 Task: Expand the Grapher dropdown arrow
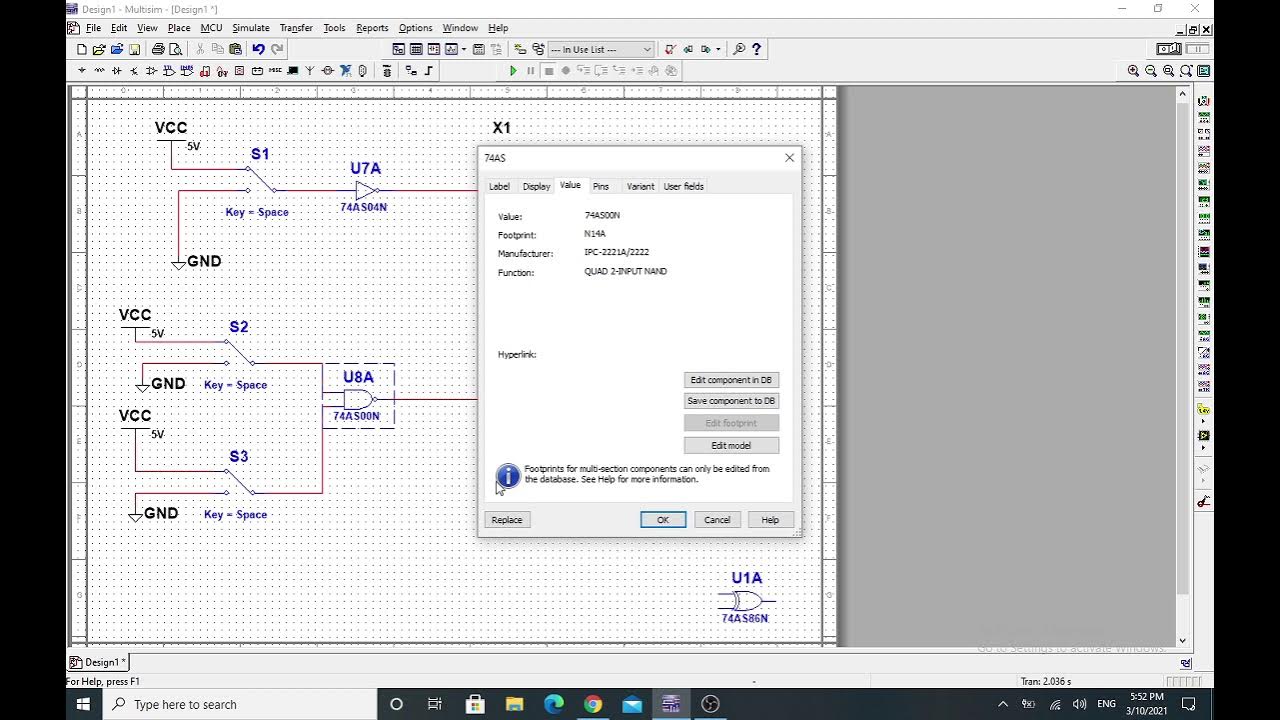click(x=464, y=49)
